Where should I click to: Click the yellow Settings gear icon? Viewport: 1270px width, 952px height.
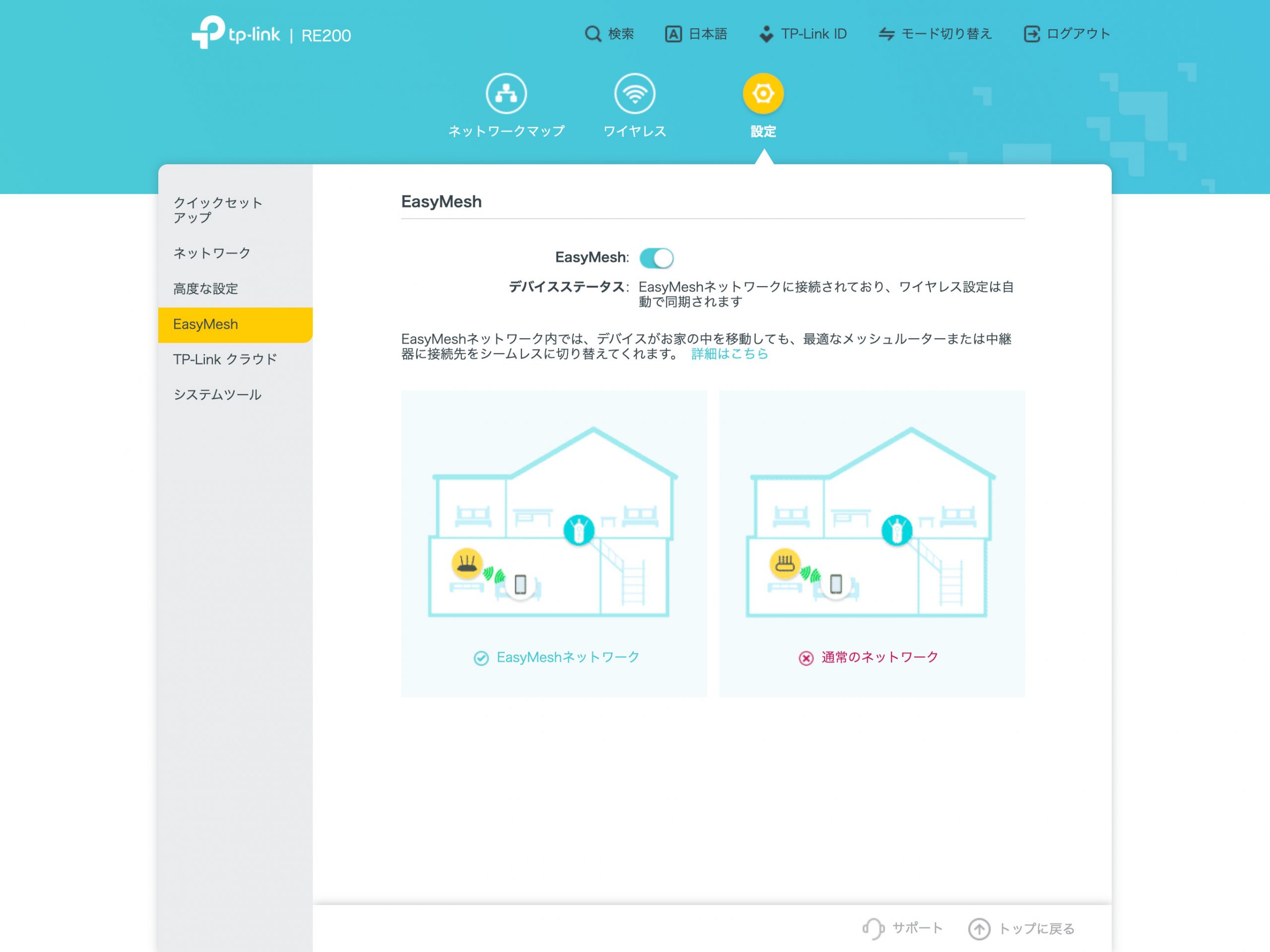click(763, 94)
